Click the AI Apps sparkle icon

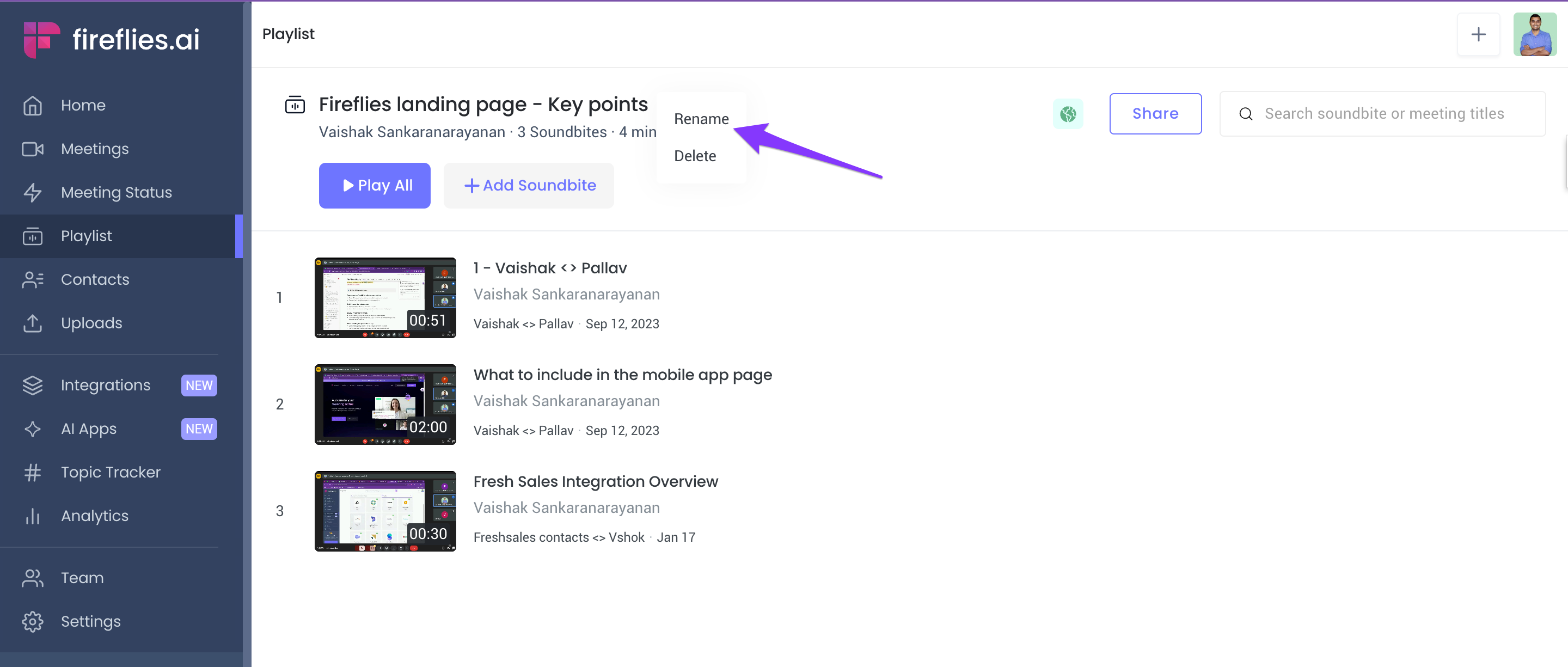click(x=33, y=429)
